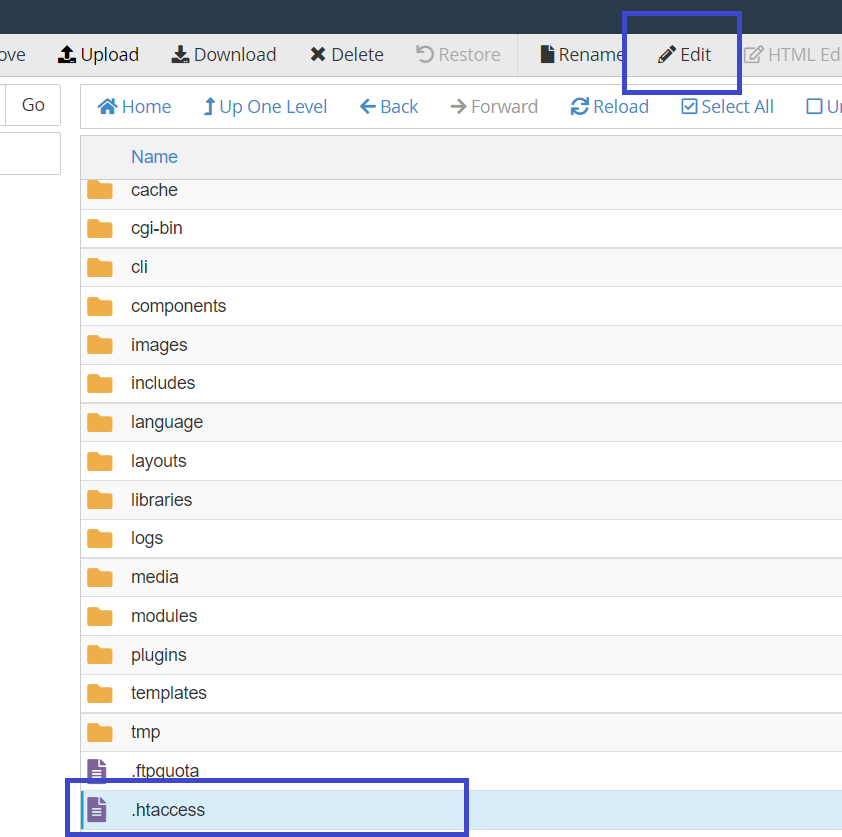Click the plugins folder icon
This screenshot has width=842, height=837.
[100, 655]
